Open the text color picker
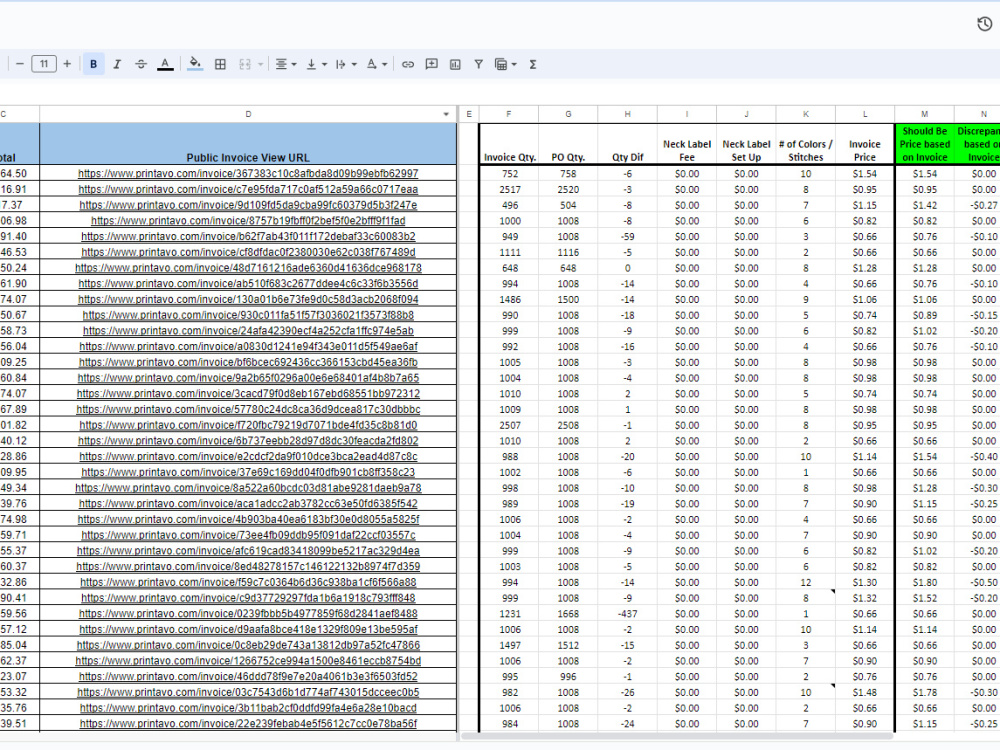 (x=165, y=64)
